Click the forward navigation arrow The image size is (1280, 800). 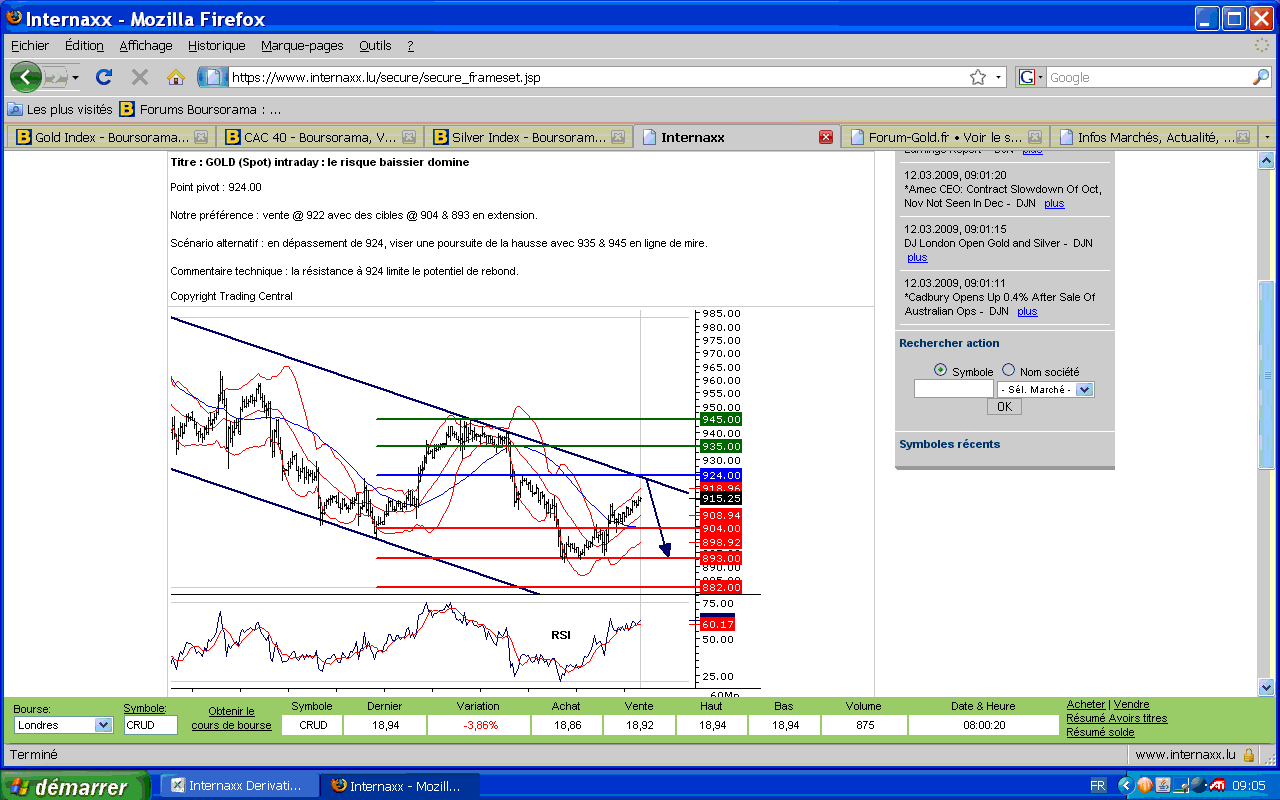click(56, 77)
